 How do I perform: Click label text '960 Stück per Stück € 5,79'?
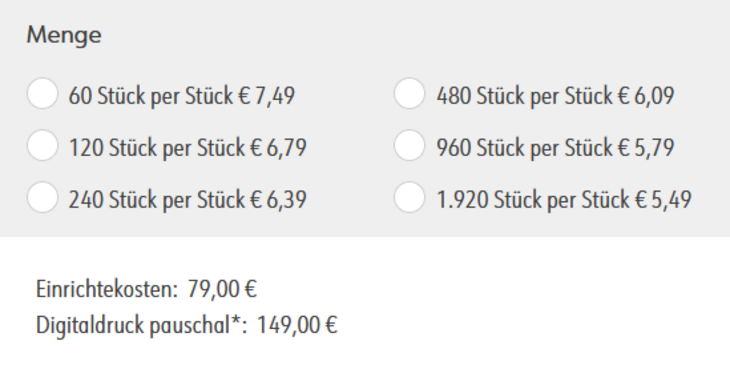pyautogui.click(x=555, y=148)
